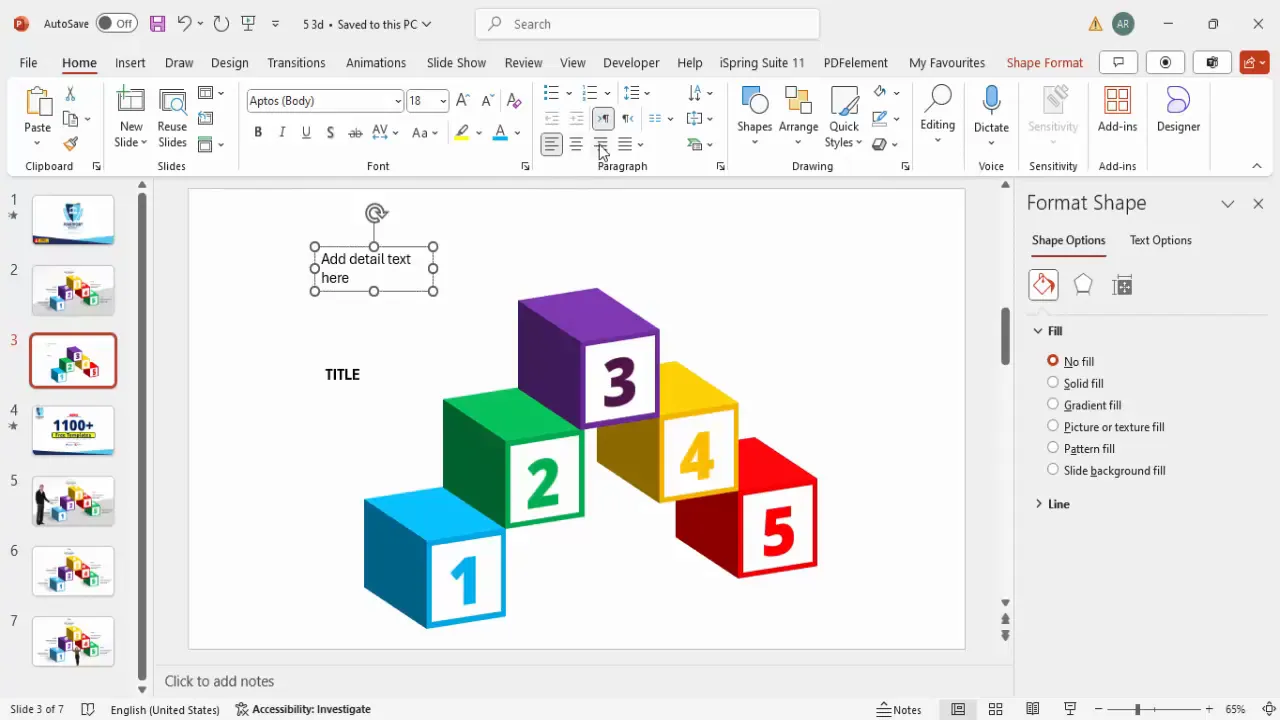Close the Format Shape pane
The image size is (1280, 720).
[x=1258, y=203]
